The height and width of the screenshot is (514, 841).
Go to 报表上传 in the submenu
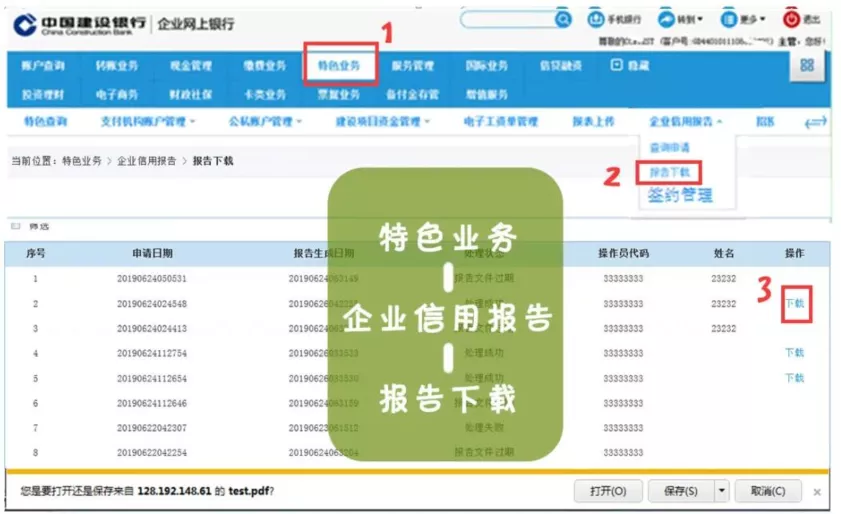point(593,122)
